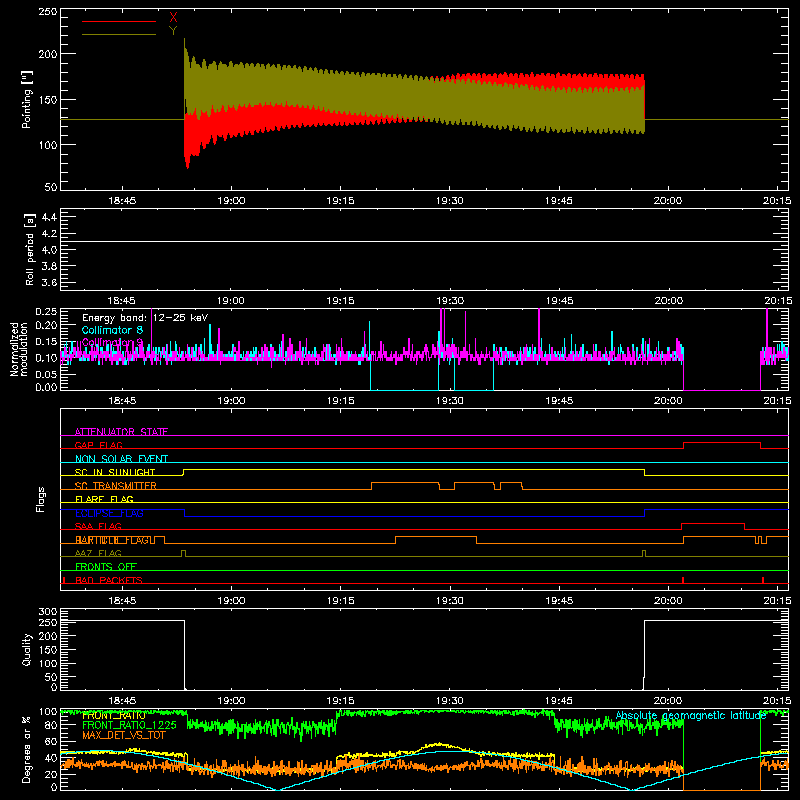Click the 150 tick on Pointing axis
Screen dimensions: 800x800
coord(48,99)
